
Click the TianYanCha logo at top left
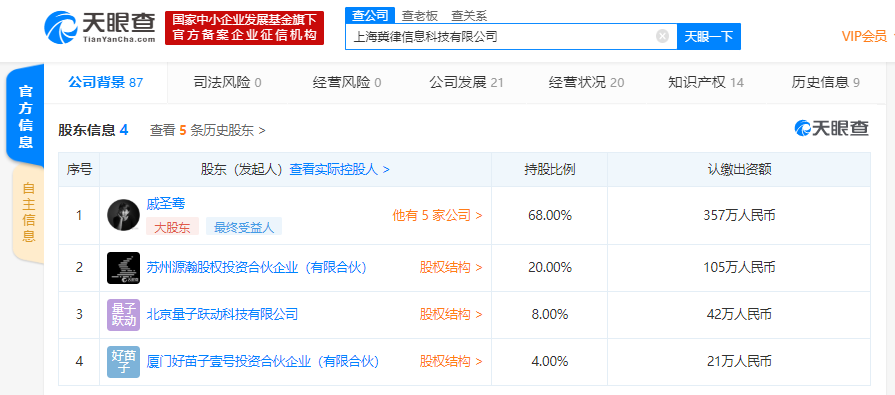pyautogui.click(x=100, y=27)
